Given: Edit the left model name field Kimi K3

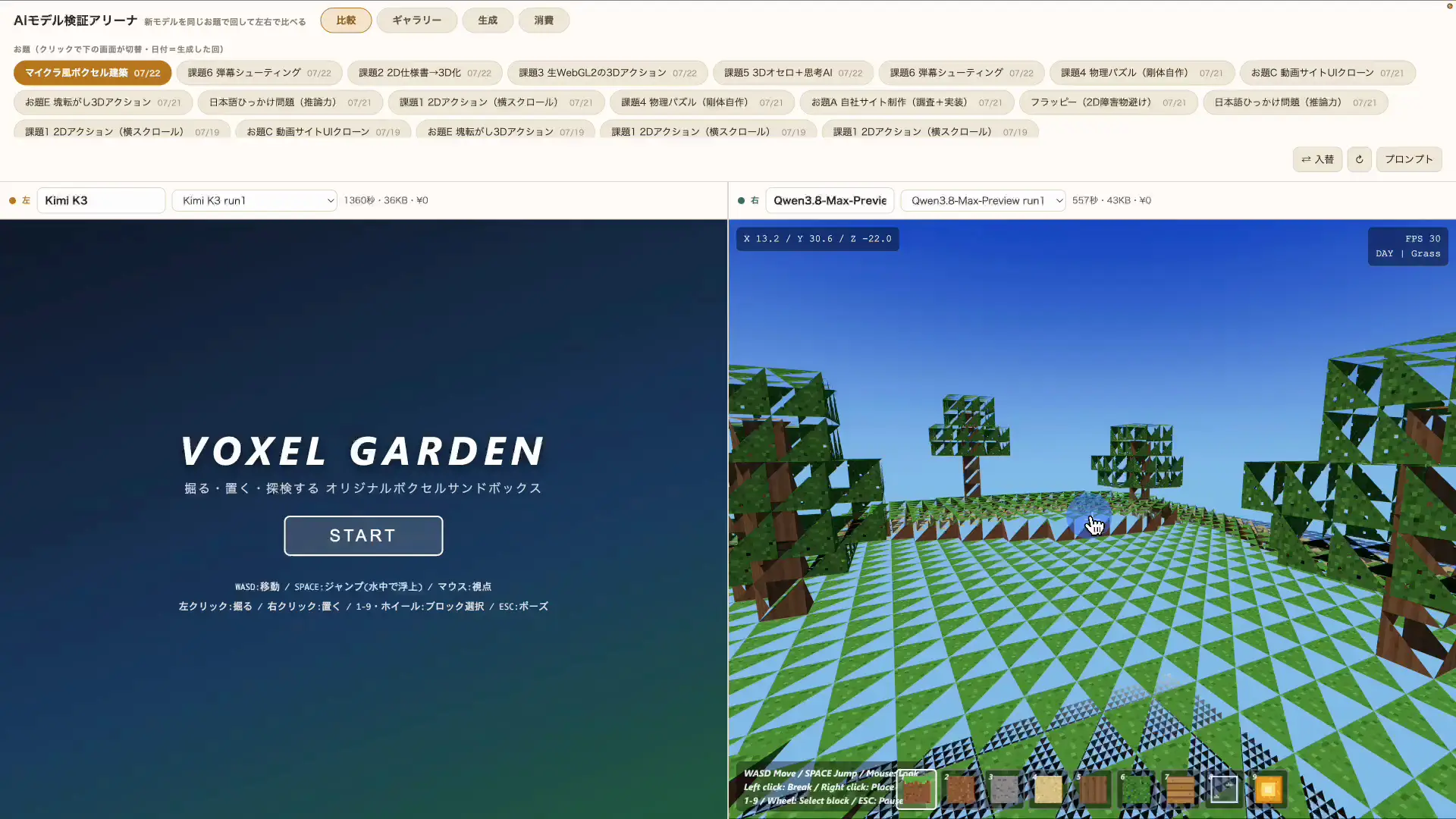Looking at the screenshot, I should [101, 200].
